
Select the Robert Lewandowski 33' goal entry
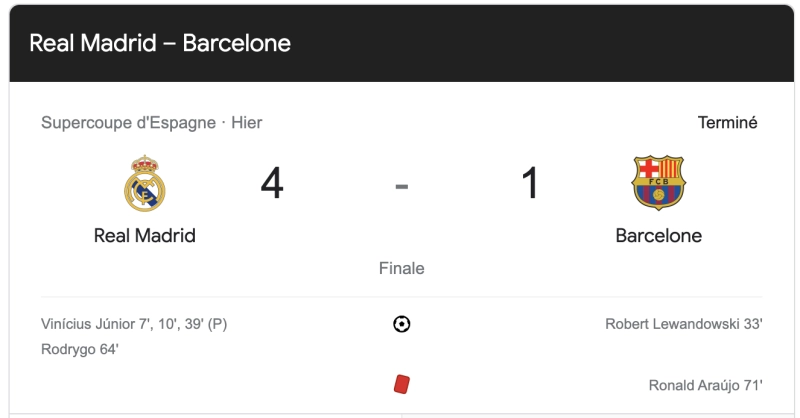pyautogui.click(x=684, y=324)
